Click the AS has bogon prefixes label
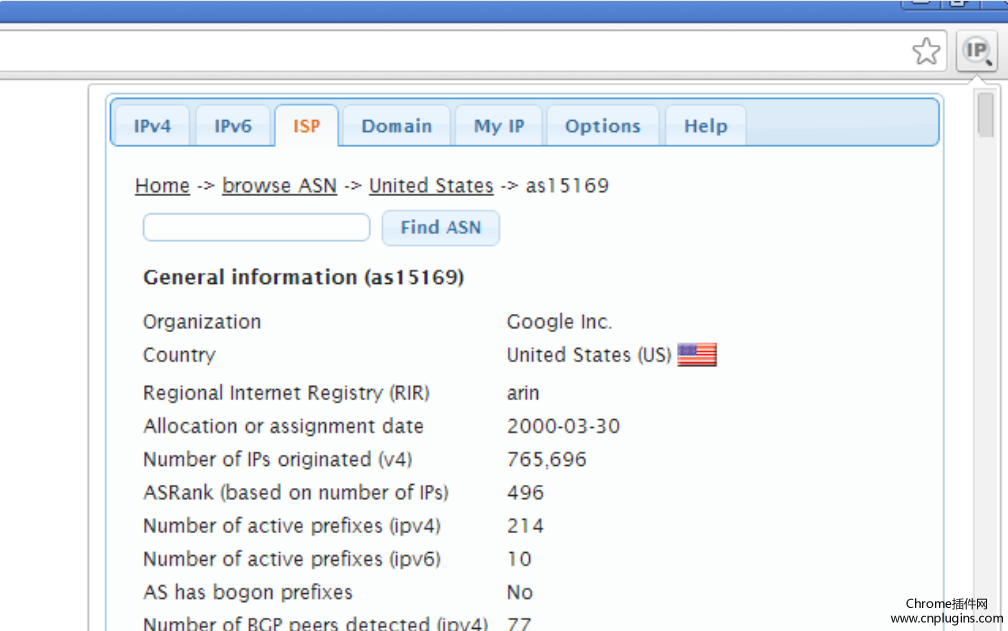Screen dimensions: 1008x631 tap(248, 592)
